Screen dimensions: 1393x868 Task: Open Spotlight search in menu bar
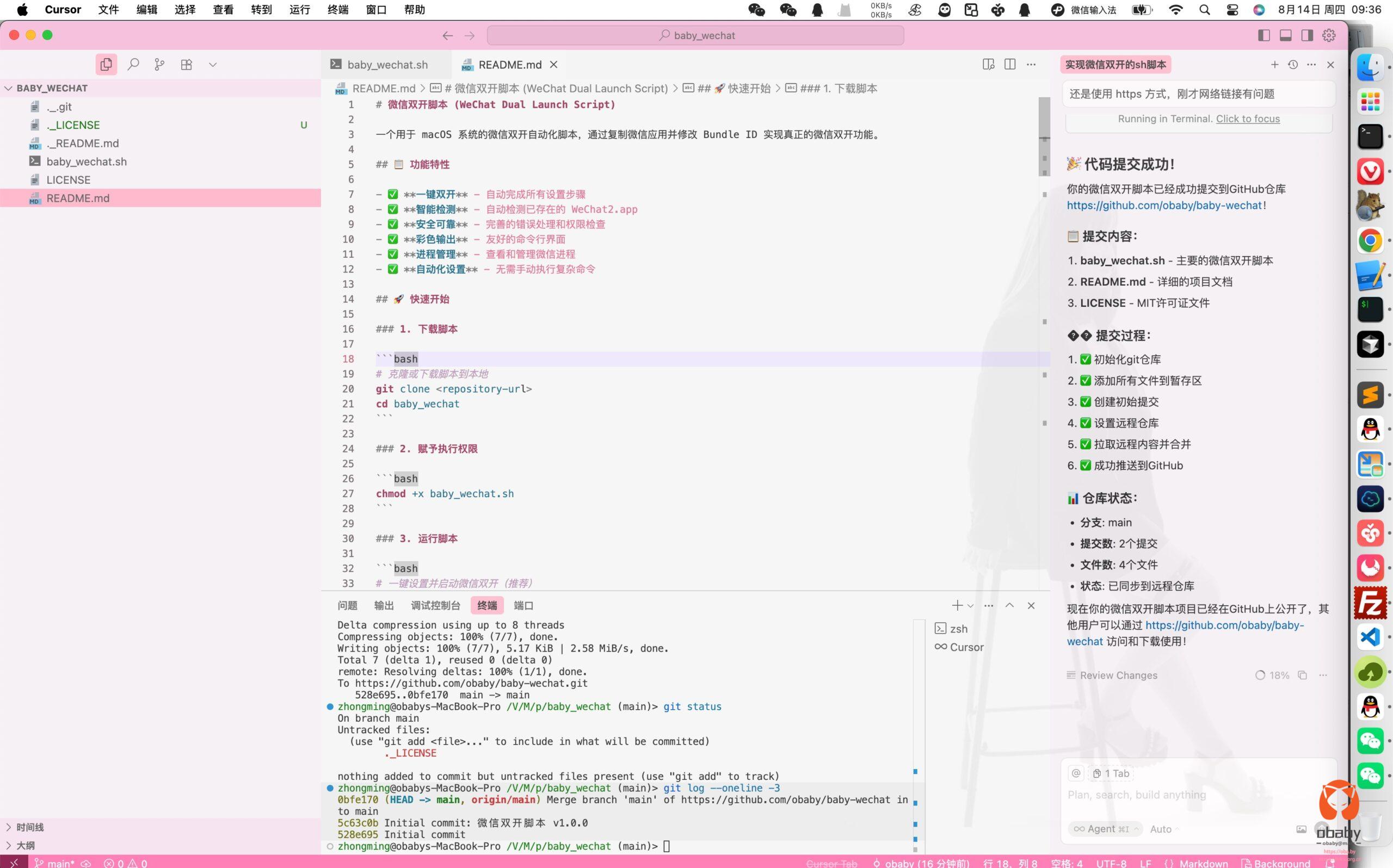click(x=1205, y=10)
